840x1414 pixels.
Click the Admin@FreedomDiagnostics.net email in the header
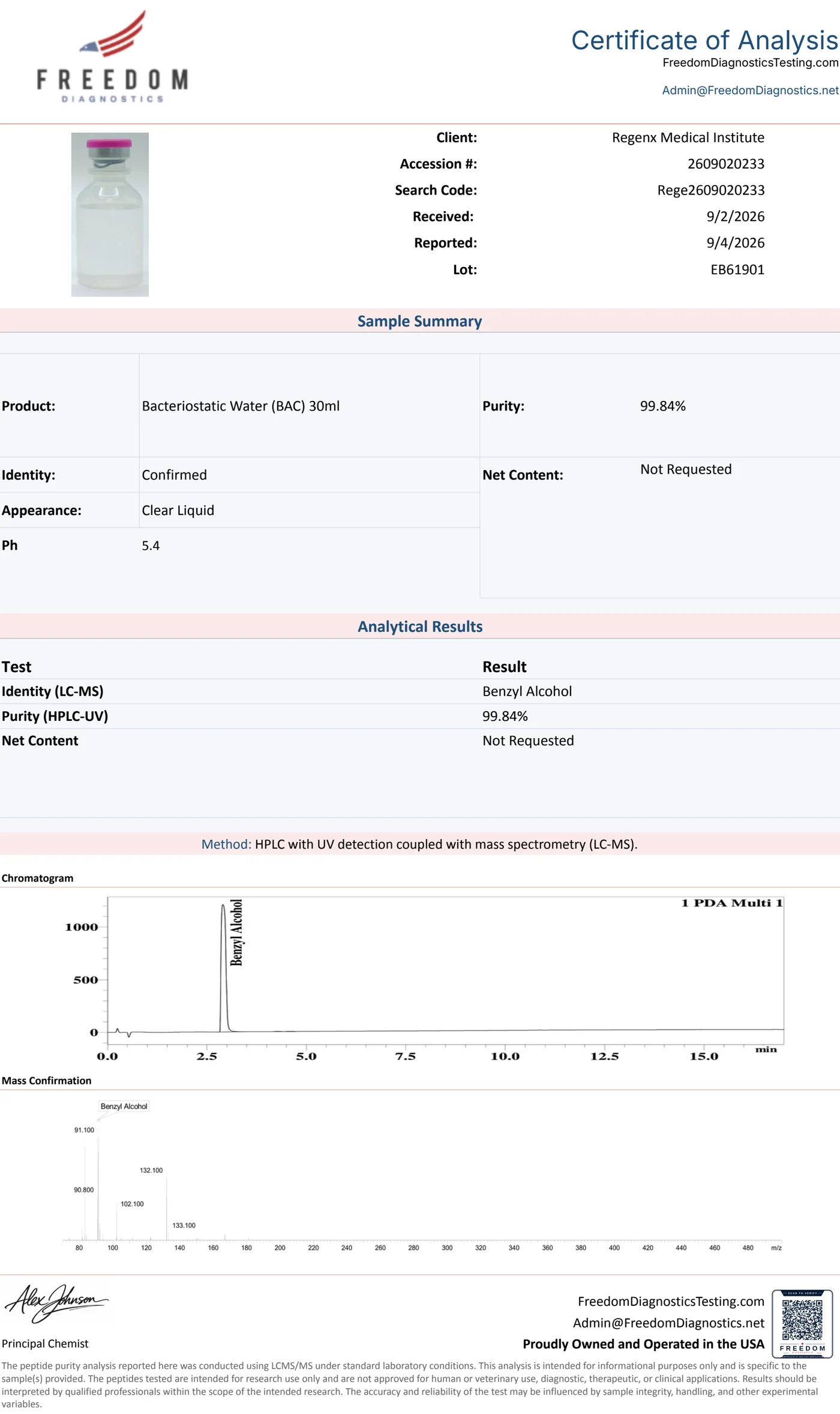point(750,90)
